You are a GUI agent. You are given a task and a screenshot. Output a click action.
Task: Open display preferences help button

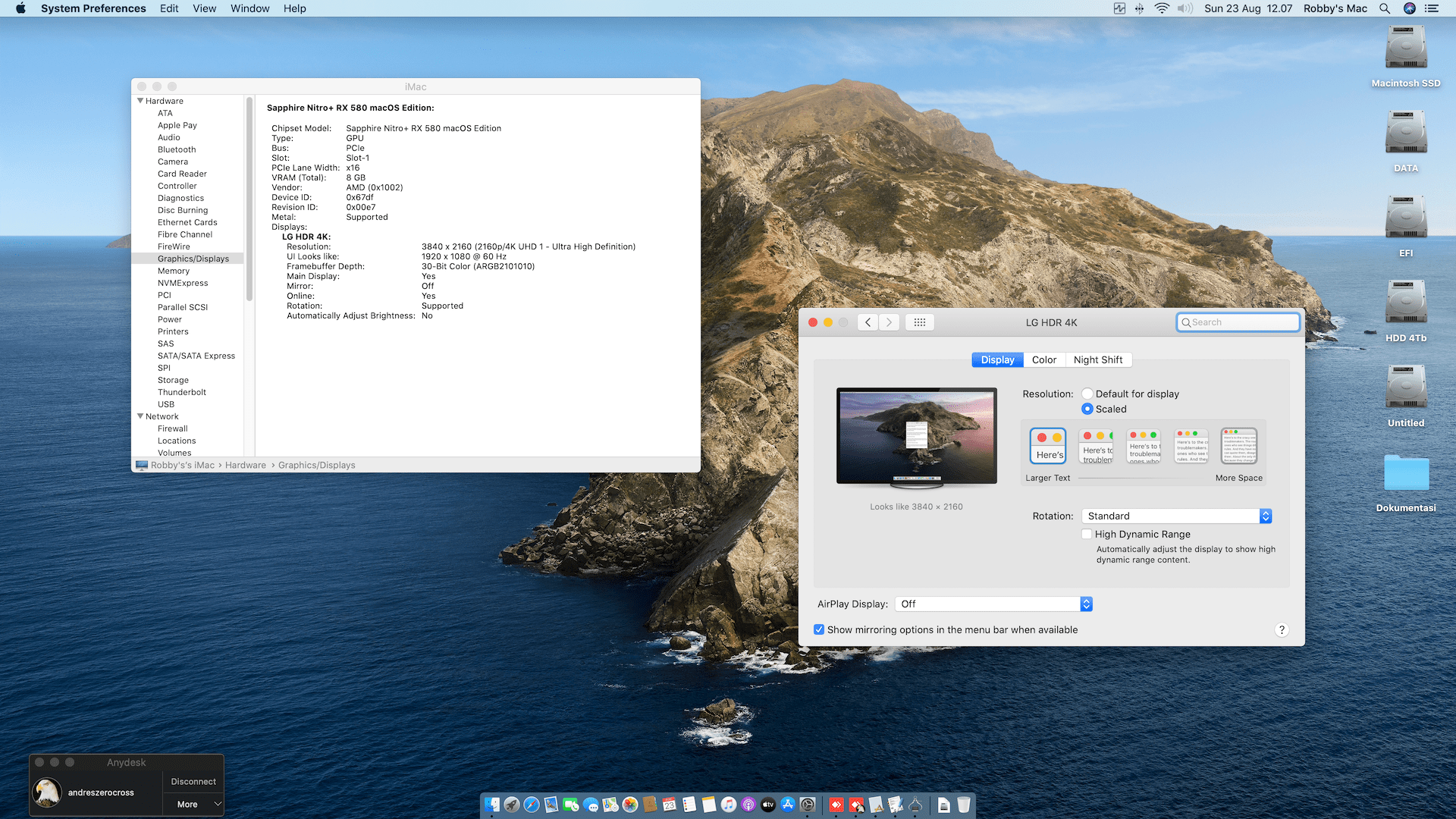[x=1282, y=629]
